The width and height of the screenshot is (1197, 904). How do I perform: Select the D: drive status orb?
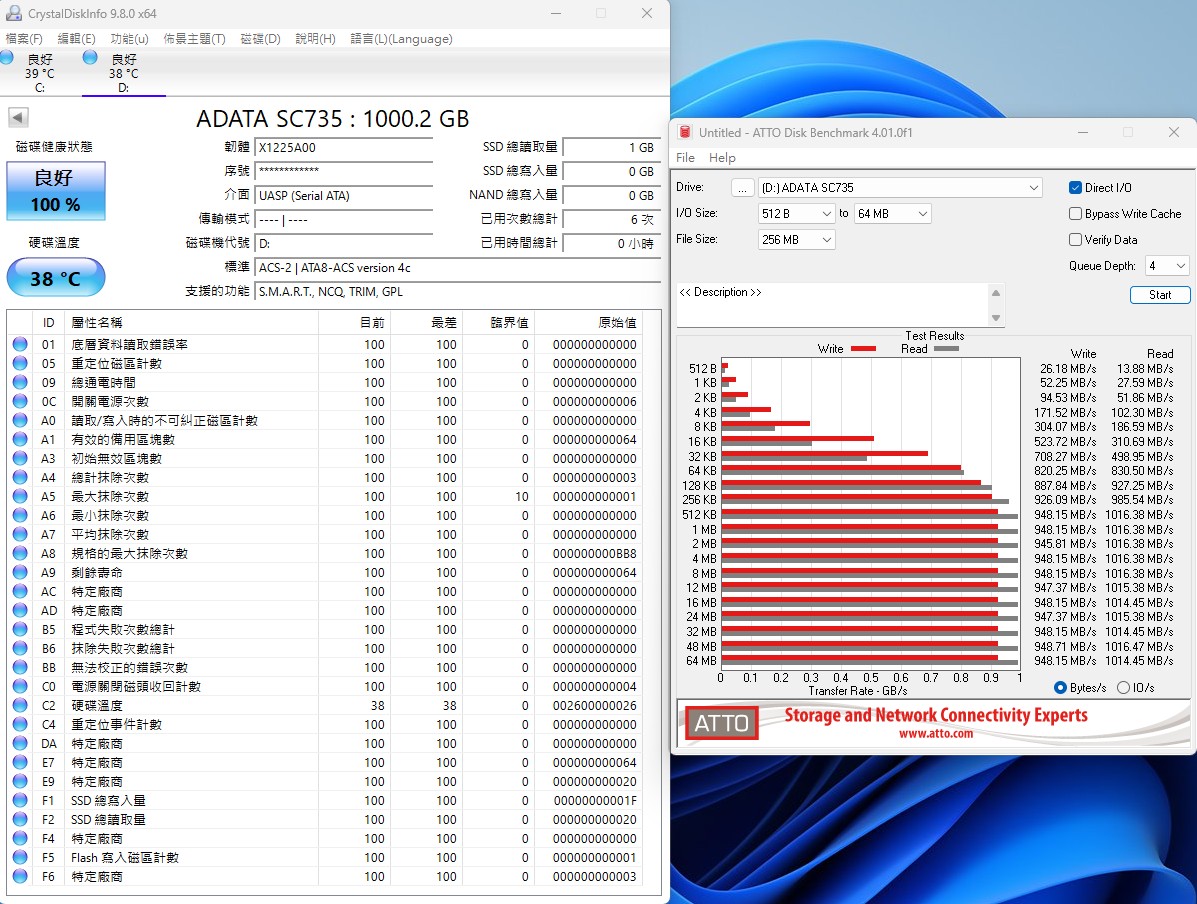click(x=90, y=57)
